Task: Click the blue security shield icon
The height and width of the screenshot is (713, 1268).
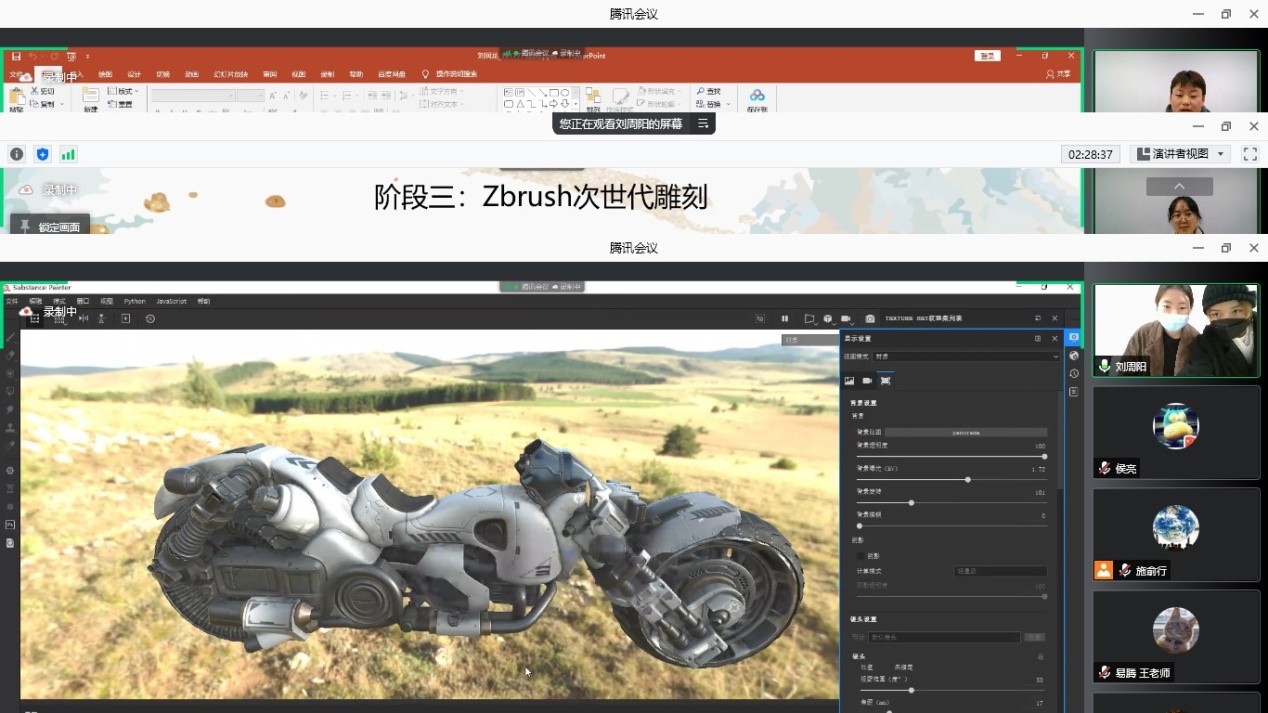Action: tap(42, 154)
